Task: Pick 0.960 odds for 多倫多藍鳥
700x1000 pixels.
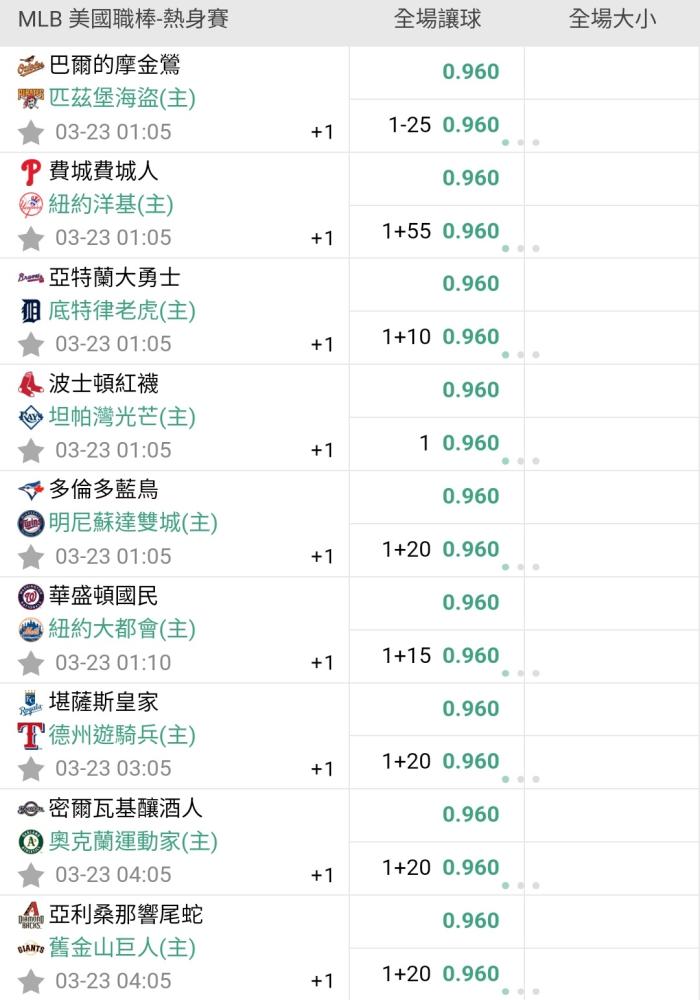Action: pyautogui.click(x=470, y=496)
